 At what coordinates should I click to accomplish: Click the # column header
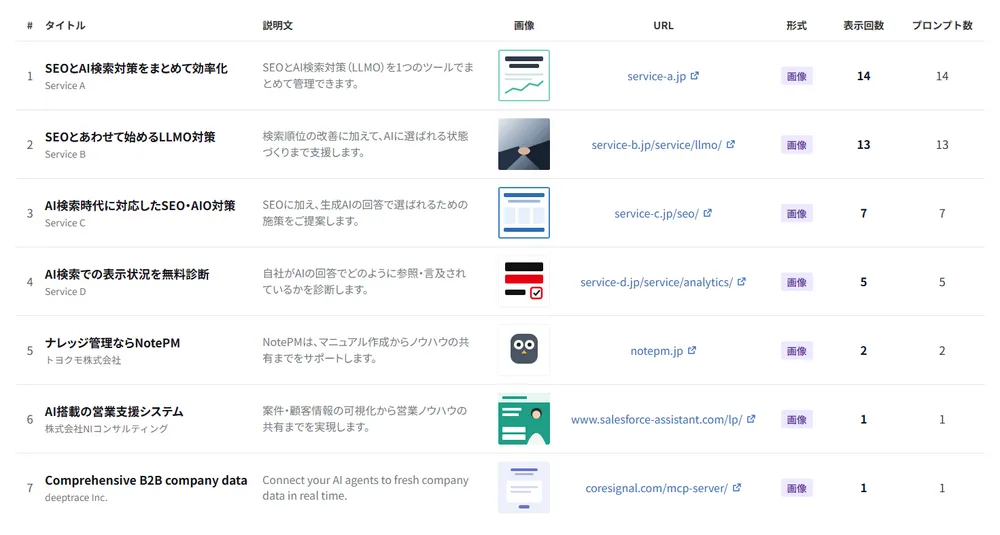coord(30,26)
